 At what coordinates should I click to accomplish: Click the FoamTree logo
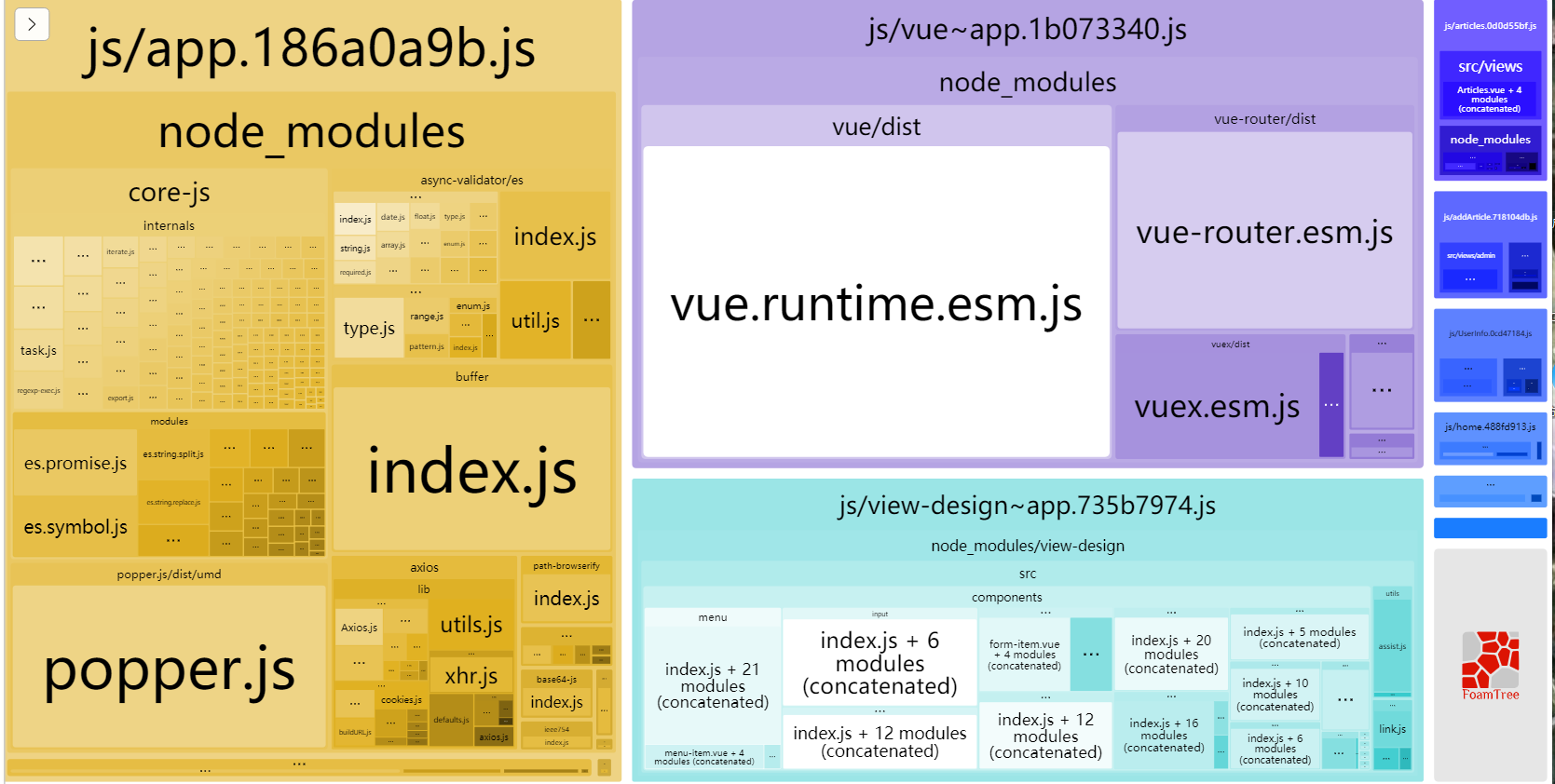coord(1490,665)
